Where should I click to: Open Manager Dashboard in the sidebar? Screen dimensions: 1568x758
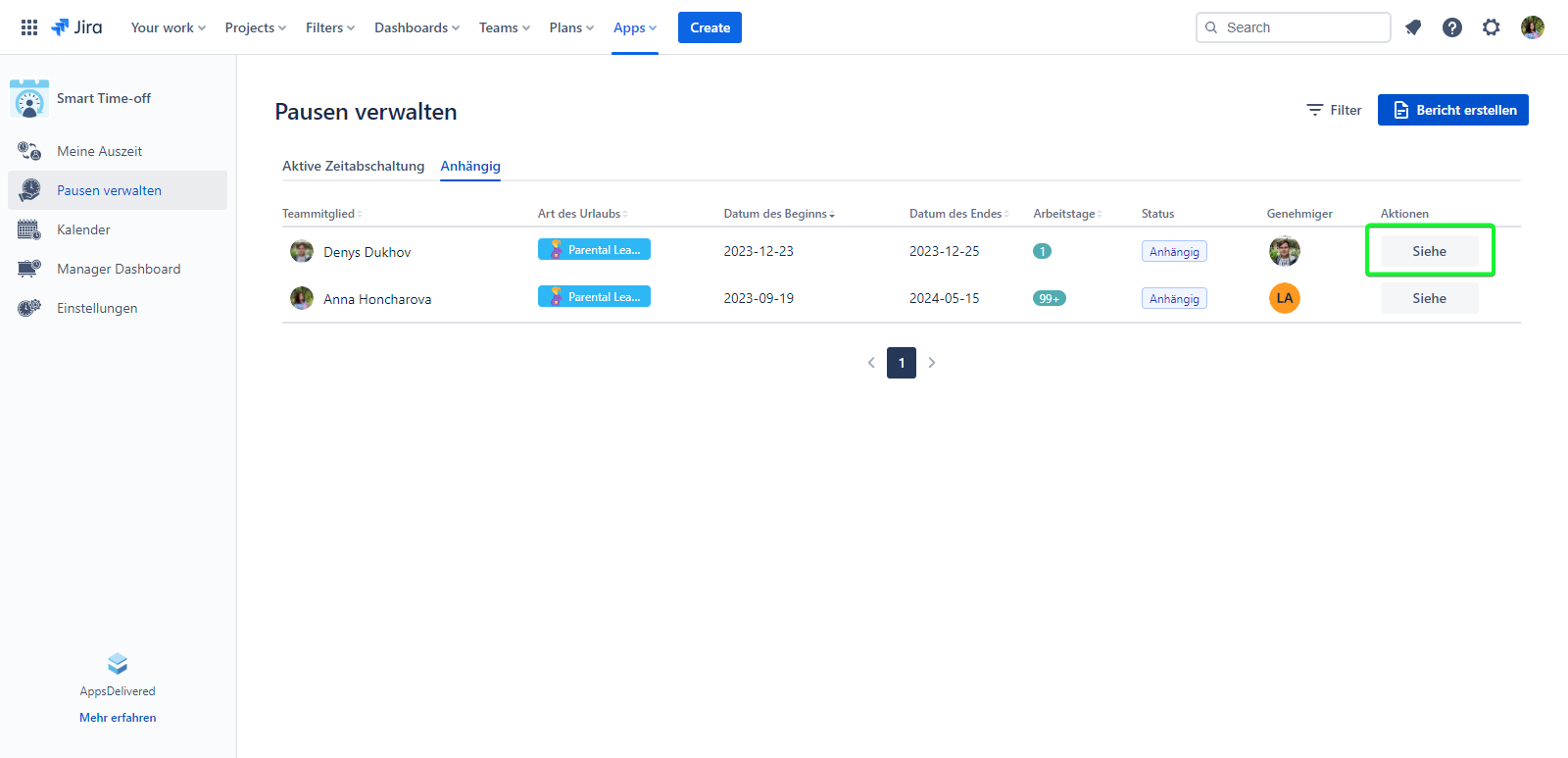(x=119, y=269)
